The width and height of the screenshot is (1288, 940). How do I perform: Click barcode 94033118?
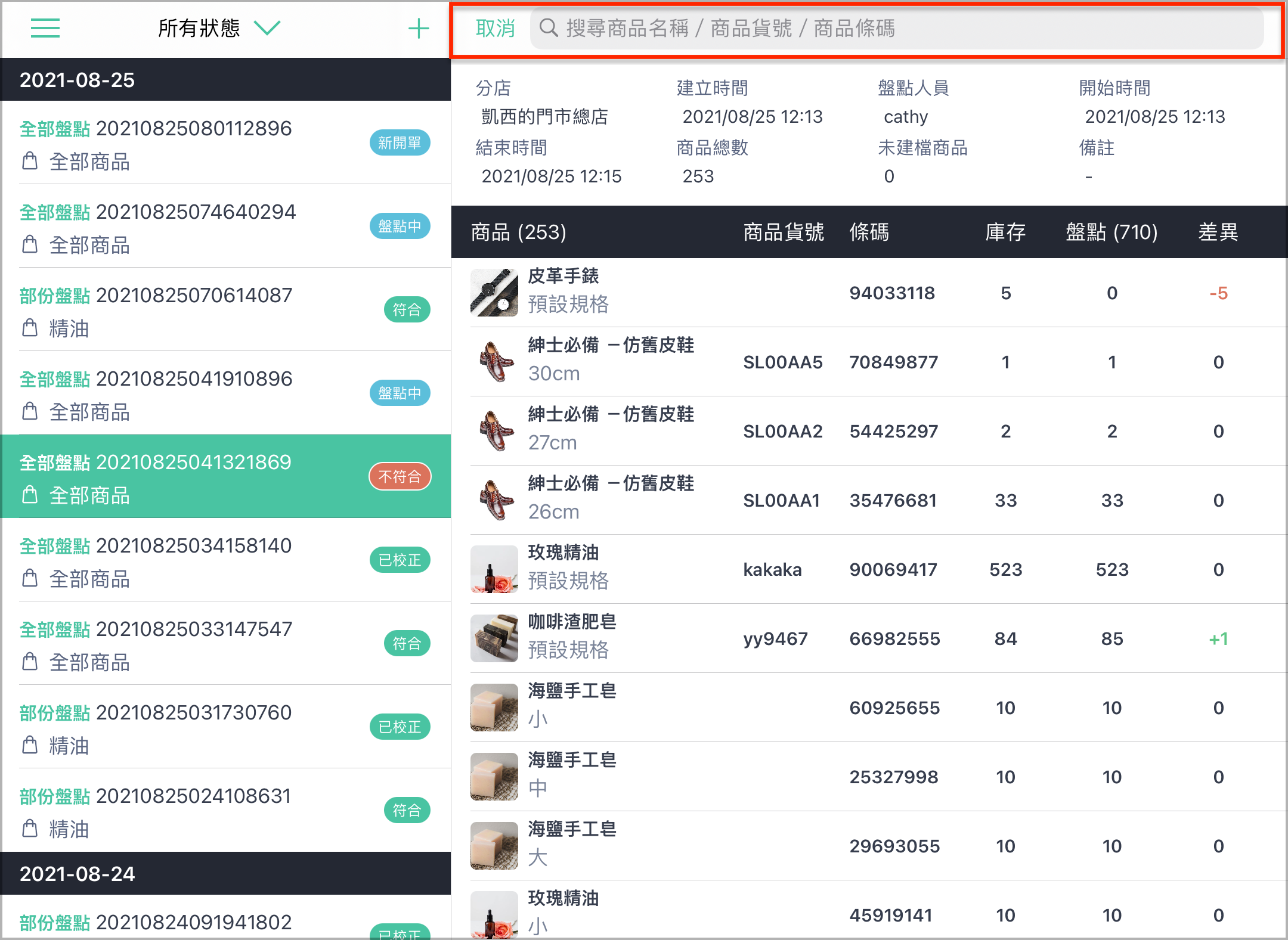pos(892,293)
